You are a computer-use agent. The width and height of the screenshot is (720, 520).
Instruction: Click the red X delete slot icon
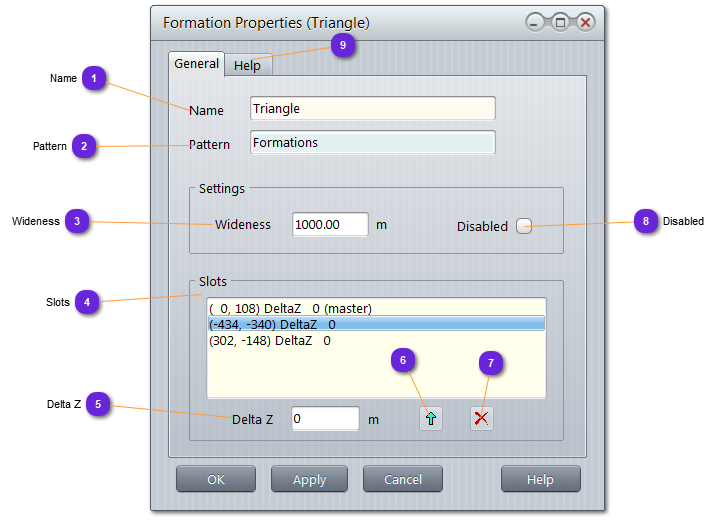[x=482, y=419]
